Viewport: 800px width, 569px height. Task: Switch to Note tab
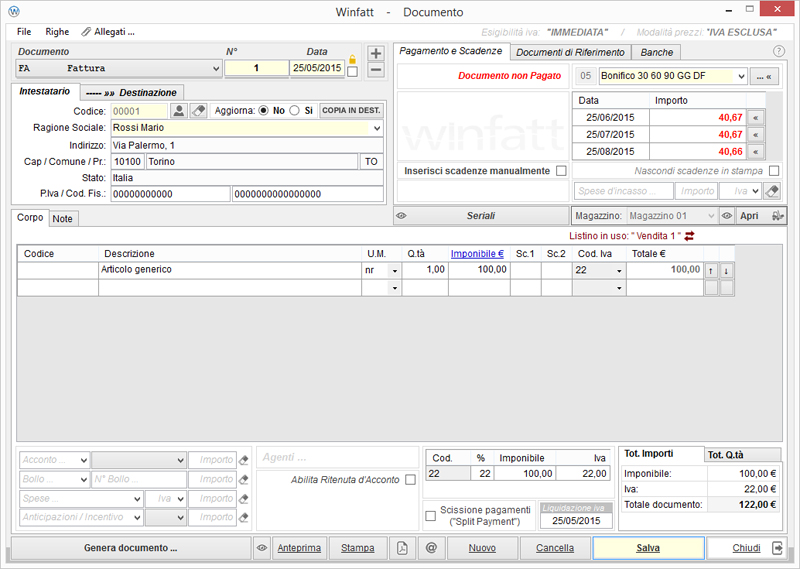pos(63,218)
